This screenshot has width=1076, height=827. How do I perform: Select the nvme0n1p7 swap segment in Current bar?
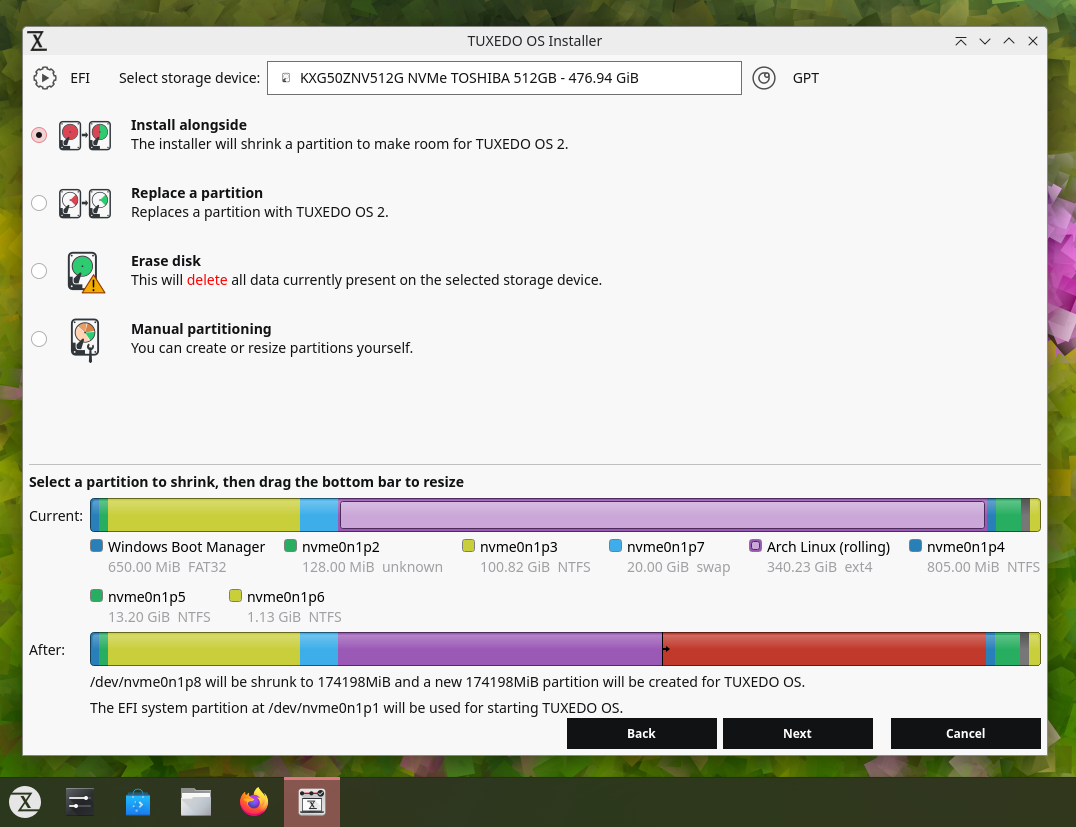[x=319, y=515]
